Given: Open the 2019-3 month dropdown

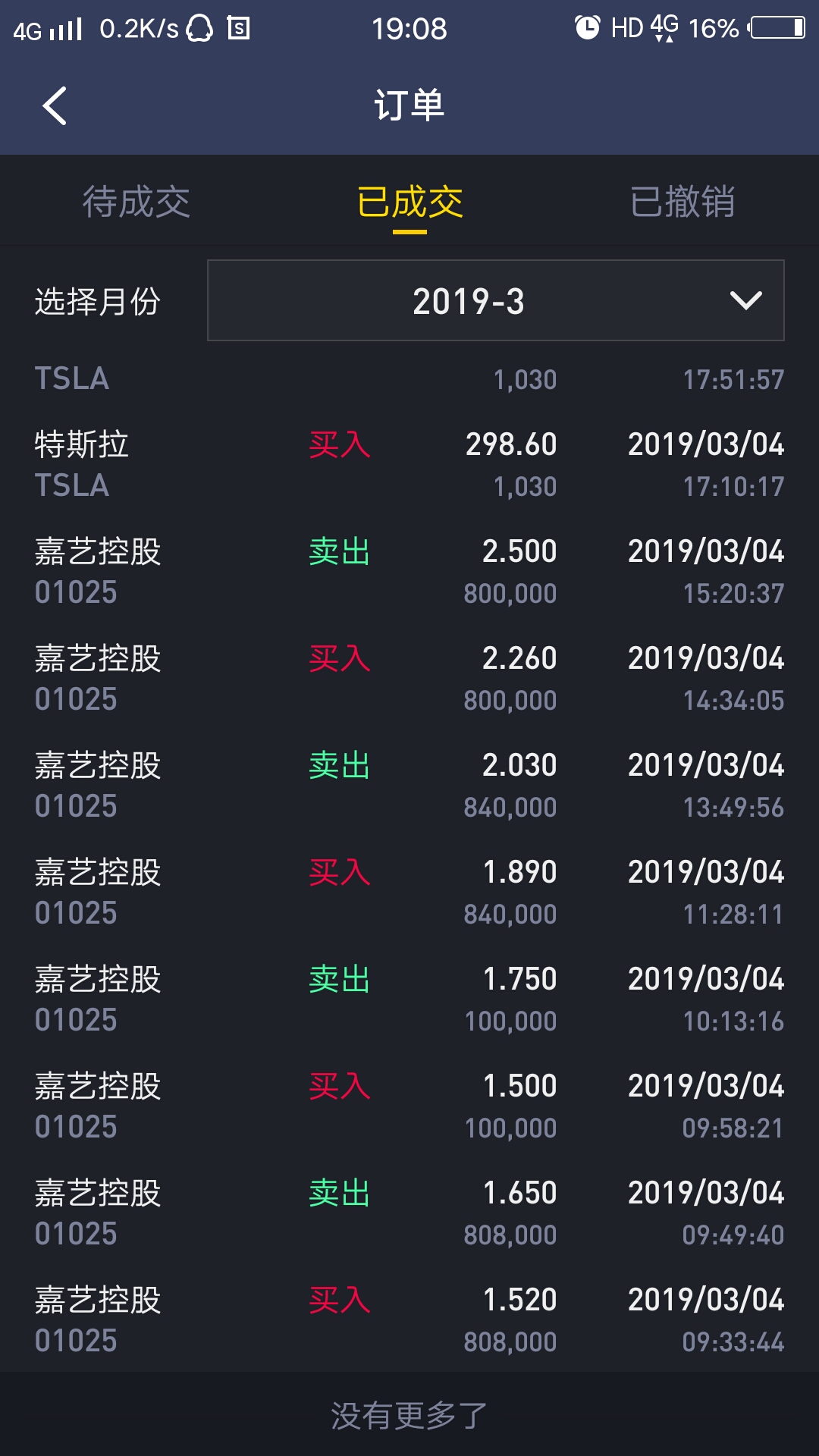Looking at the screenshot, I should 496,301.
